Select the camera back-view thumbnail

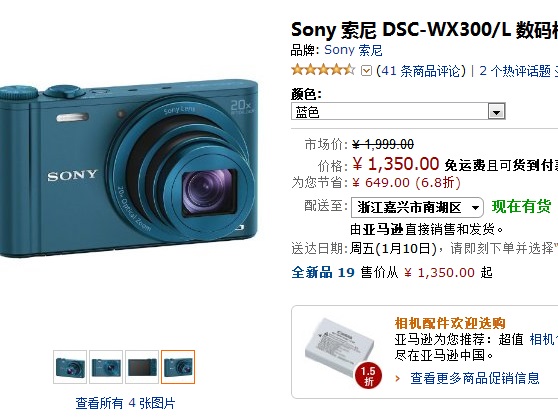(x=142, y=367)
